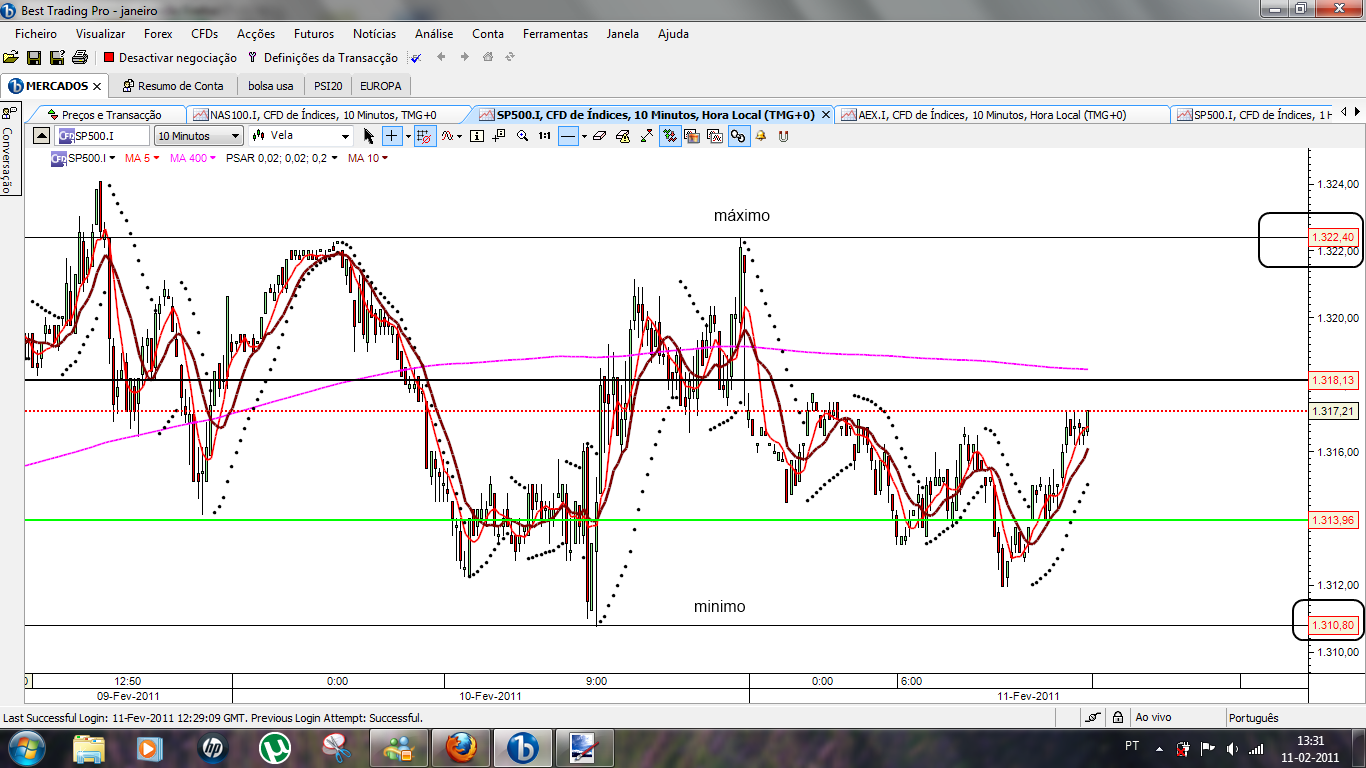Close the SP500.I chart tab
The image size is (1366, 768).
pyautogui.click(x=825, y=115)
